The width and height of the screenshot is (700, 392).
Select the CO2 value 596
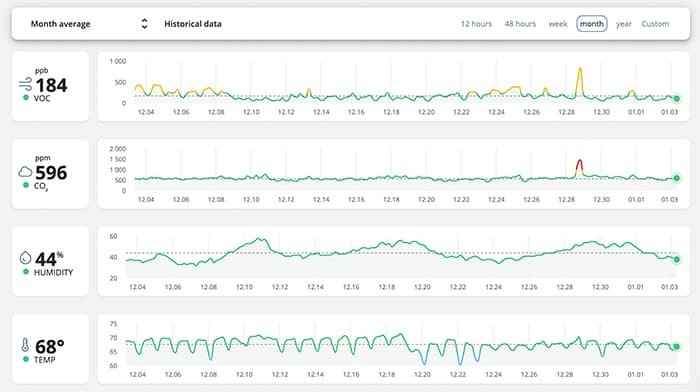(x=51, y=173)
